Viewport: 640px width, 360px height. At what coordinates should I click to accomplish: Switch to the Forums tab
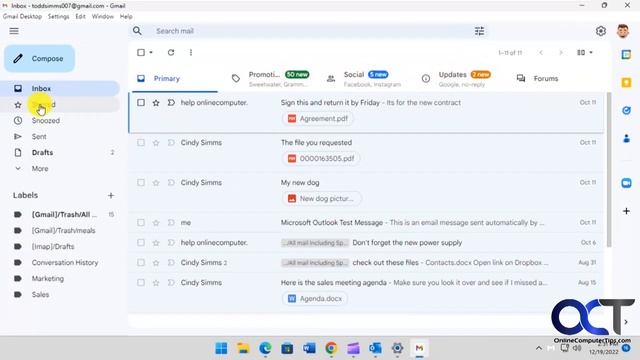pyautogui.click(x=538, y=78)
